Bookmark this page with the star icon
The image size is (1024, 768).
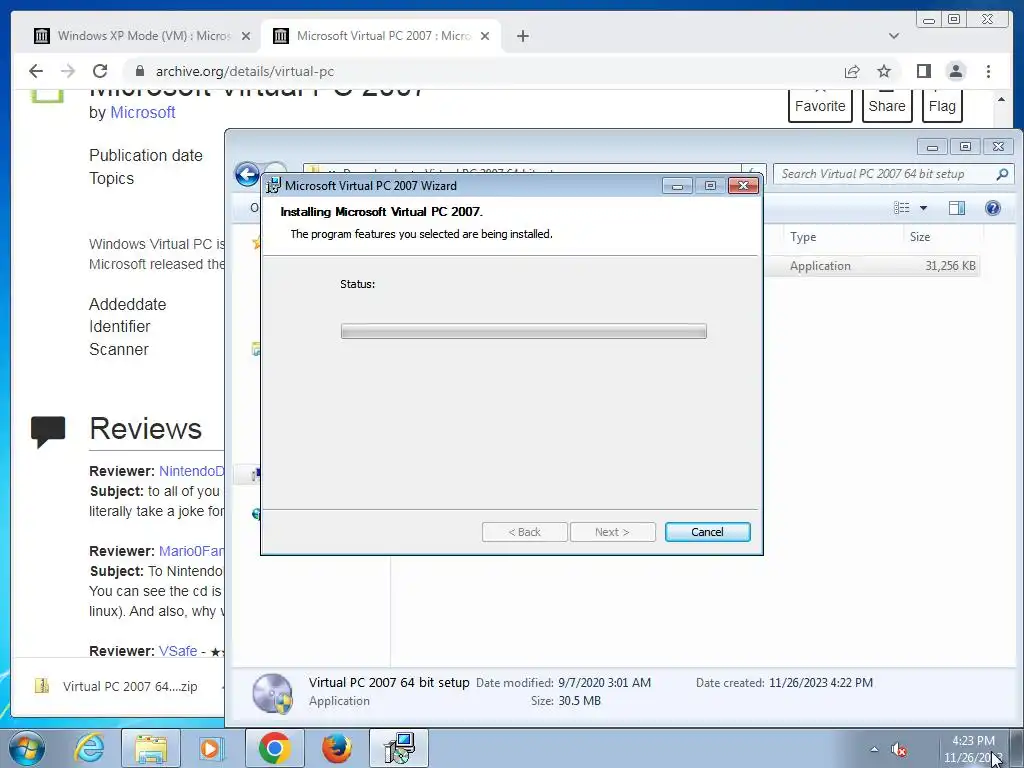click(884, 71)
